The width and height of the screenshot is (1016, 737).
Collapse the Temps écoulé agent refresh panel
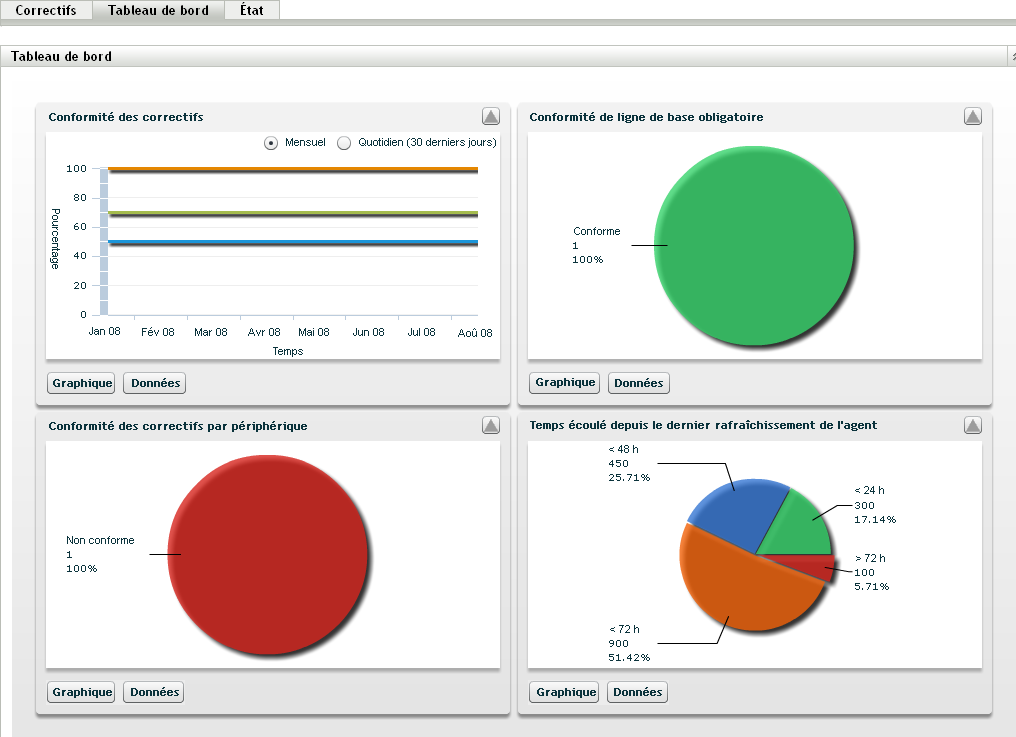973,425
